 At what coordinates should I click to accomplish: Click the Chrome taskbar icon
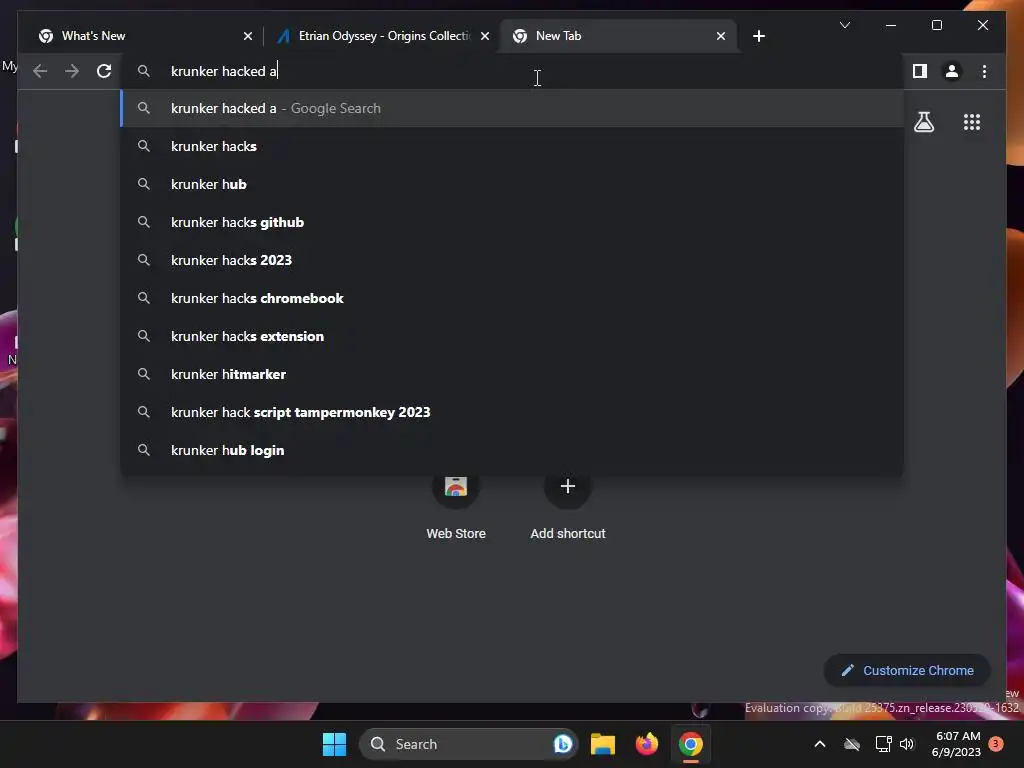pyautogui.click(x=690, y=744)
